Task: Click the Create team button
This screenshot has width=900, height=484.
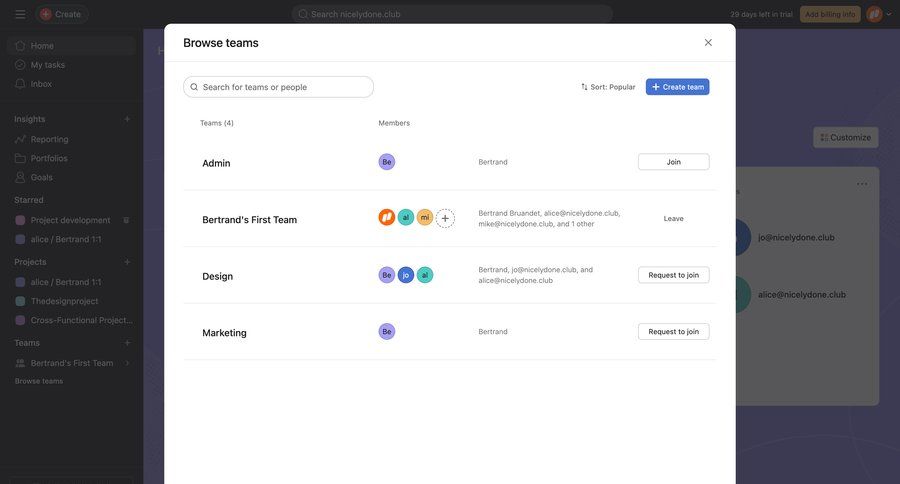Action: pos(677,87)
